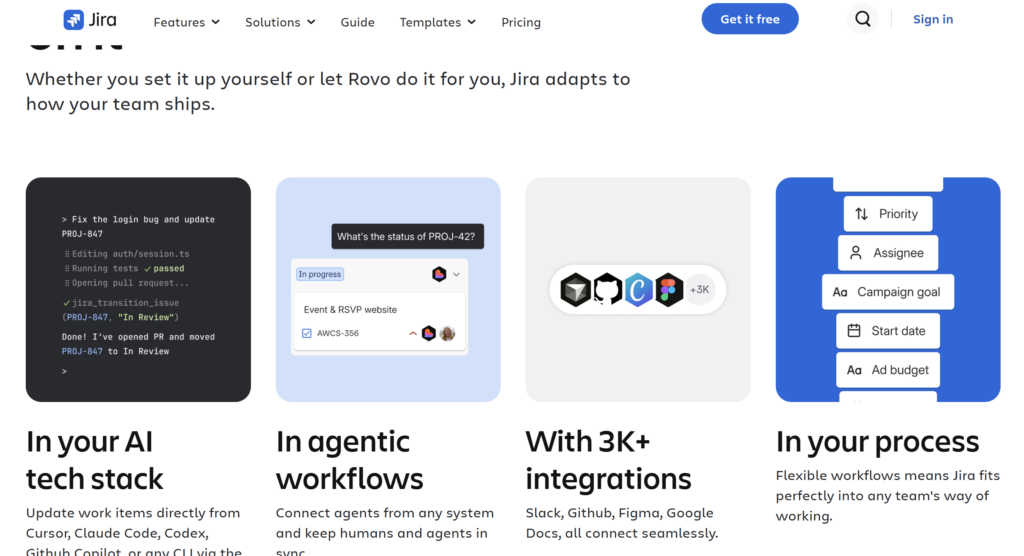The image size is (1024, 556).
Task: Click the user photo avatar on AWCS-356
Action: [447, 333]
